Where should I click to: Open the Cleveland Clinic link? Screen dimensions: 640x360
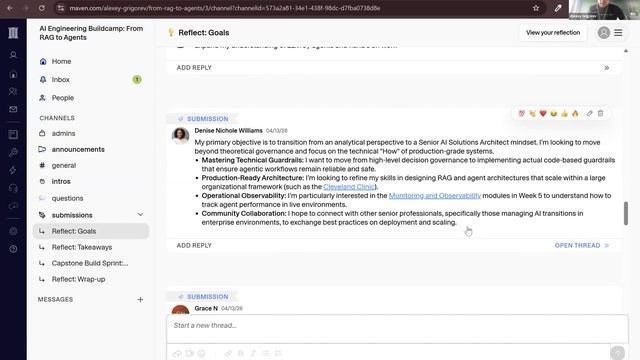point(349,187)
